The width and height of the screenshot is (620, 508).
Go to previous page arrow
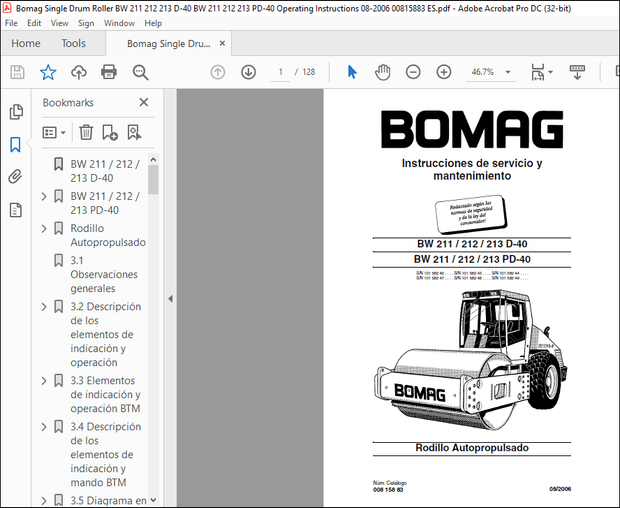coord(217,72)
